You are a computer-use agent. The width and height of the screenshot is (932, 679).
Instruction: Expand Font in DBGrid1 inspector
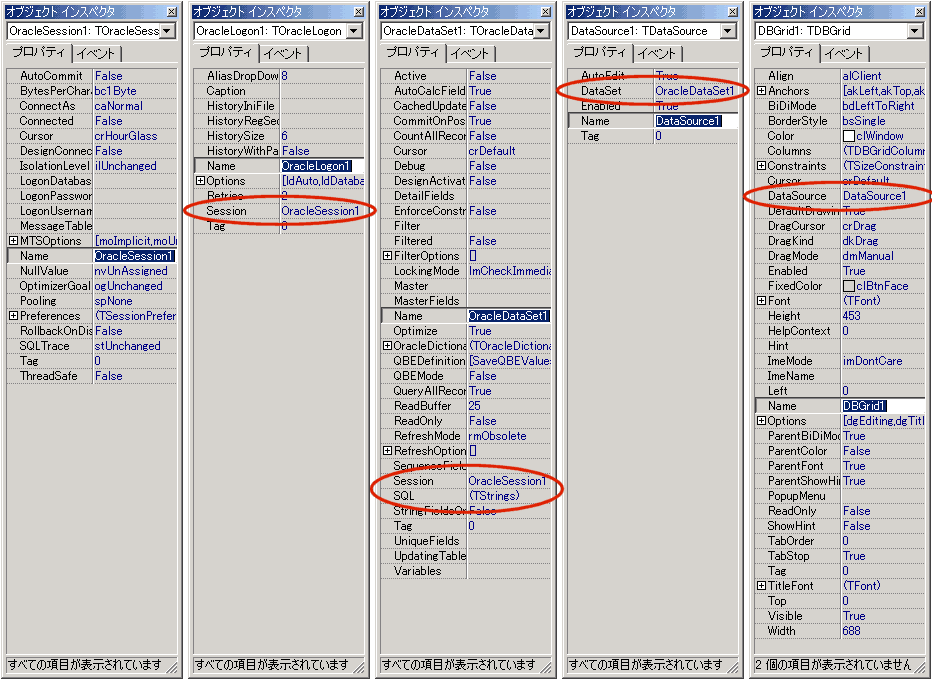(x=761, y=301)
